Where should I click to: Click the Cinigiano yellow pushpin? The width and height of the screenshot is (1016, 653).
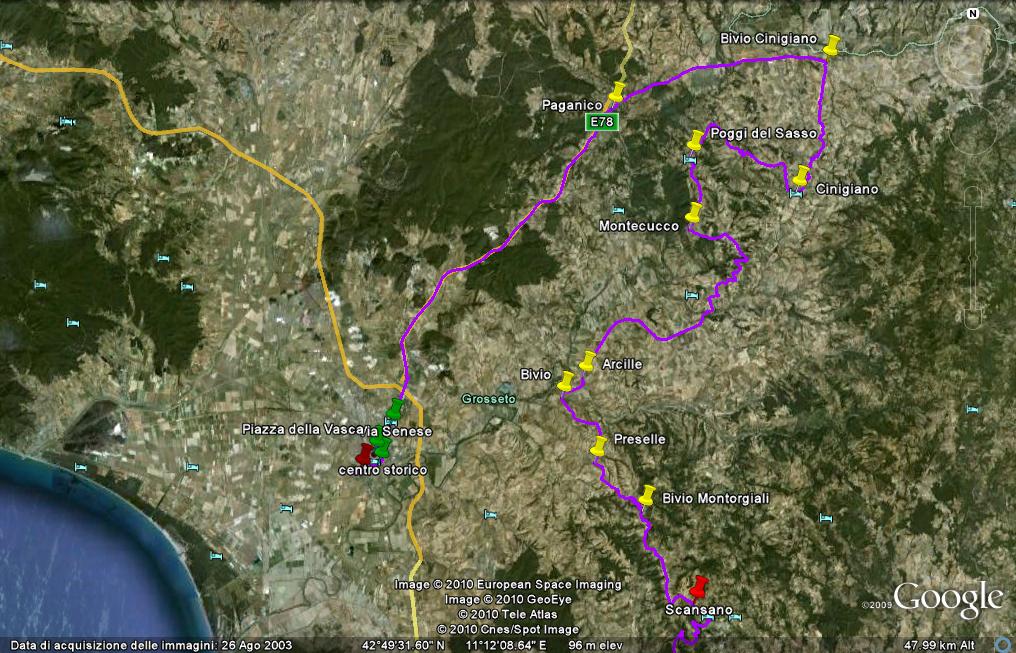[x=801, y=176]
